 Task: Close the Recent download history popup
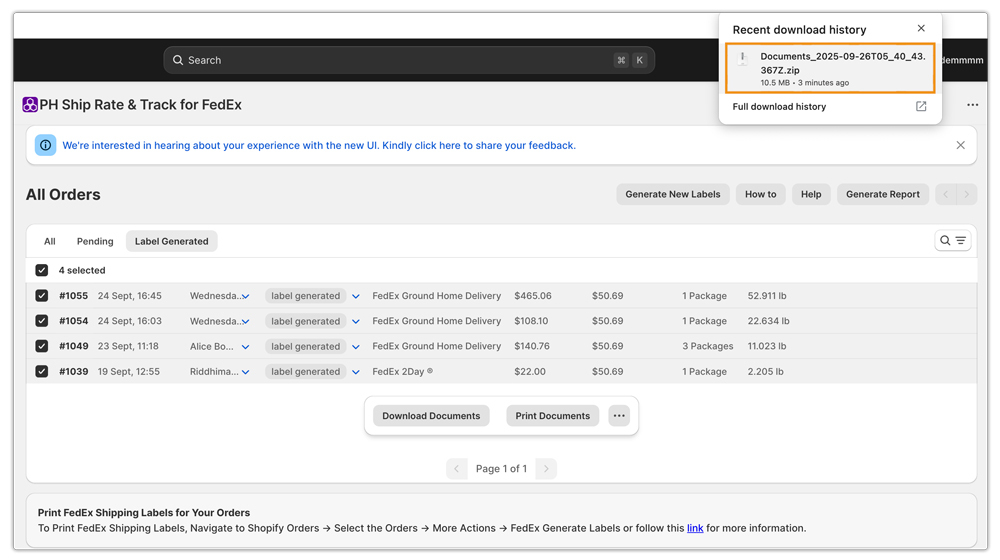(921, 28)
